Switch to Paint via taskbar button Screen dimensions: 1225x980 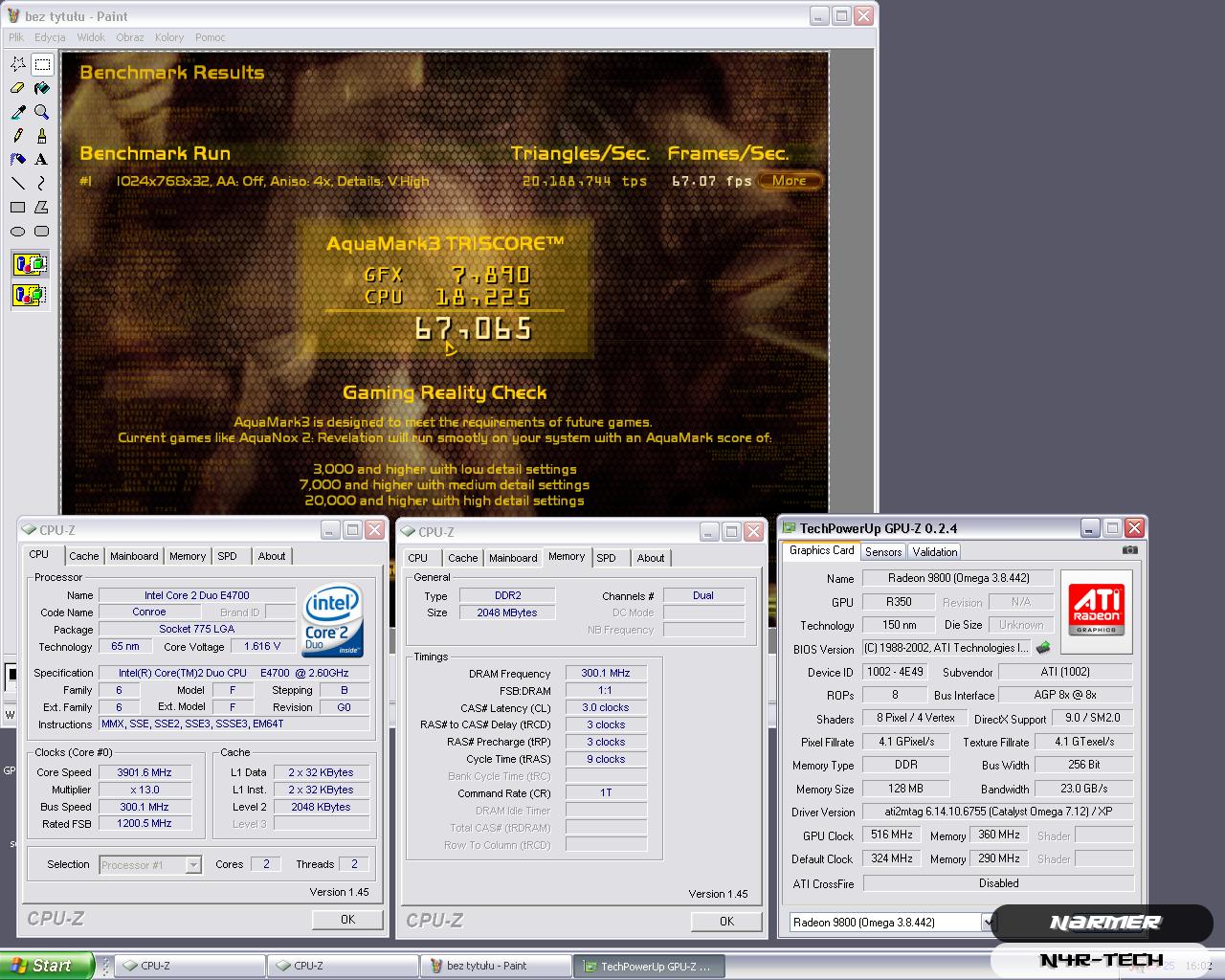496,966
